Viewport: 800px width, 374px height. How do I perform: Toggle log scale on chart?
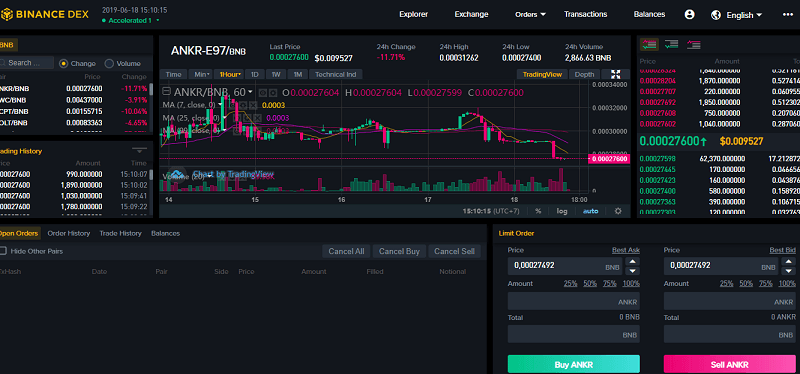[x=562, y=211]
